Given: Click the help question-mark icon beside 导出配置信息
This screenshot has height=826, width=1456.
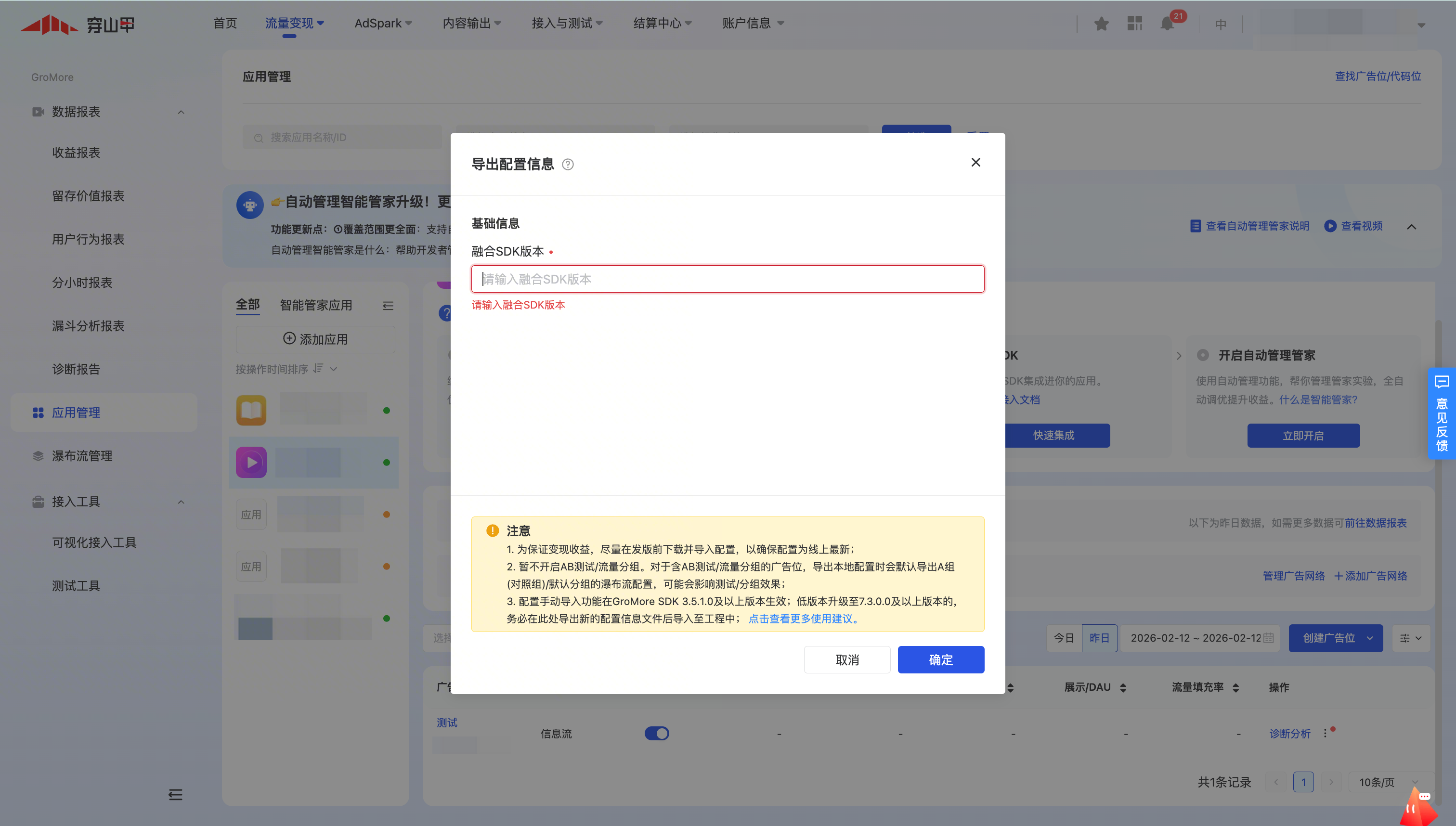Looking at the screenshot, I should click(567, 165).
